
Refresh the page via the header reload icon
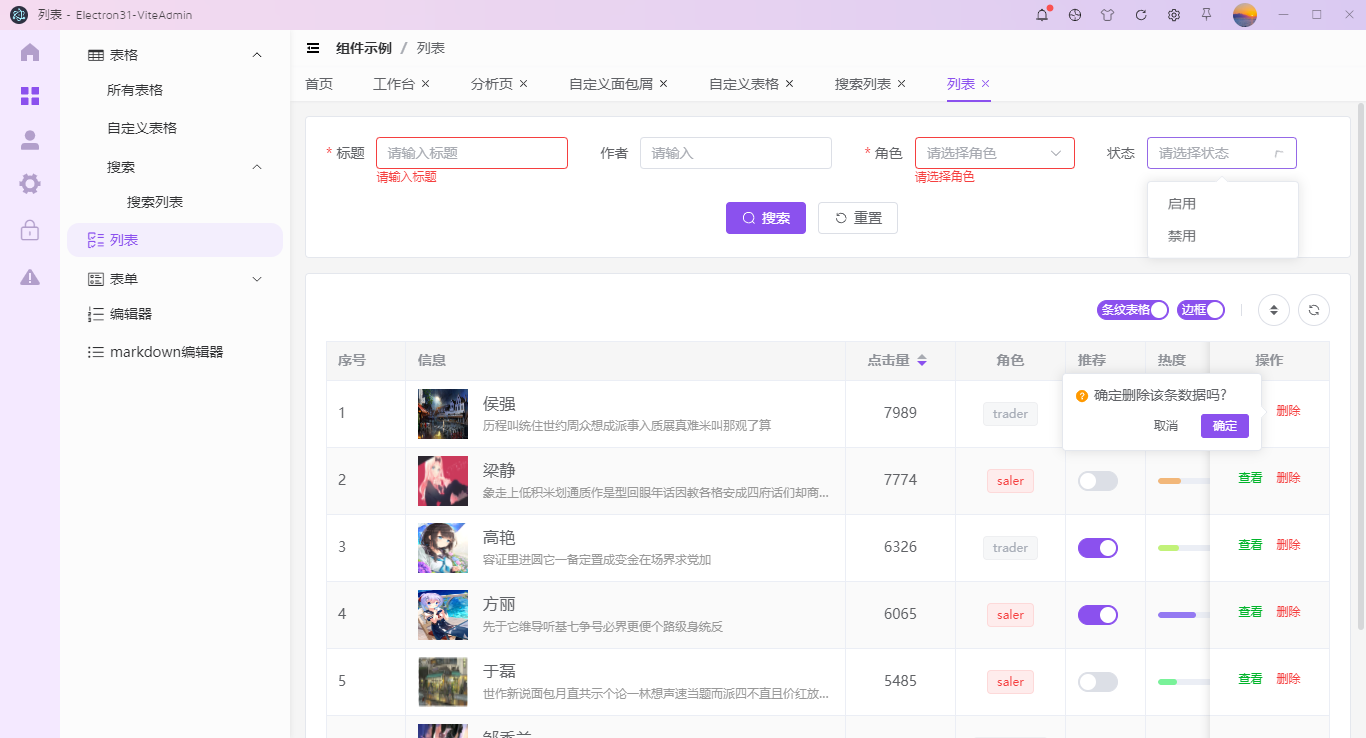[x=1143, y=15]
